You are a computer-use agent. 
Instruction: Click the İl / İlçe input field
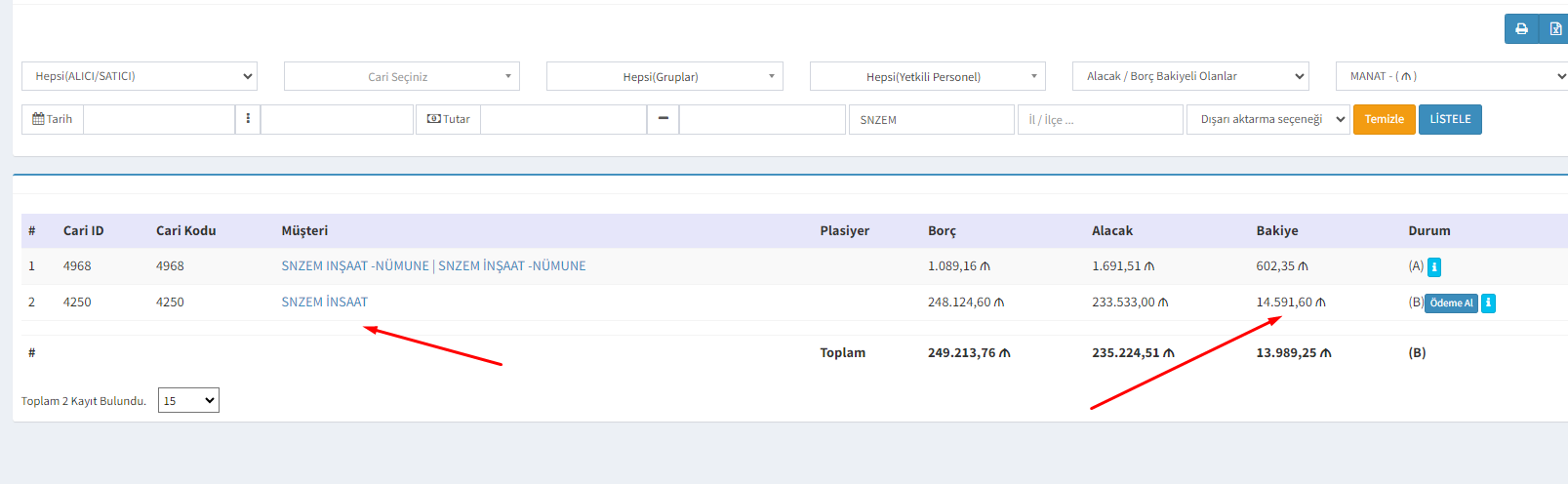point(1100,120)
